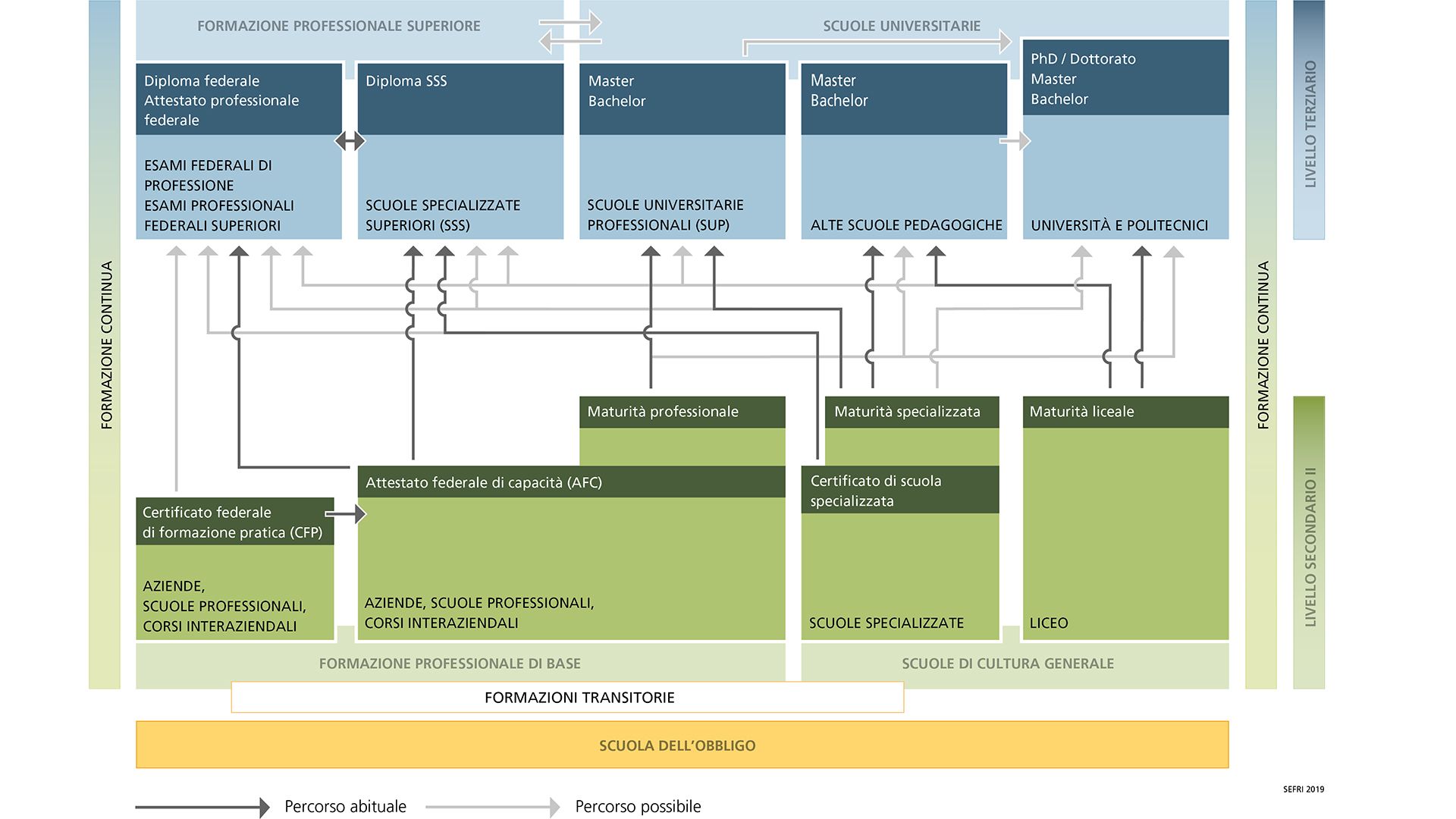
Task: Click the paired arrows above Formazione Professionale Superiore
Action: point(570,32)
